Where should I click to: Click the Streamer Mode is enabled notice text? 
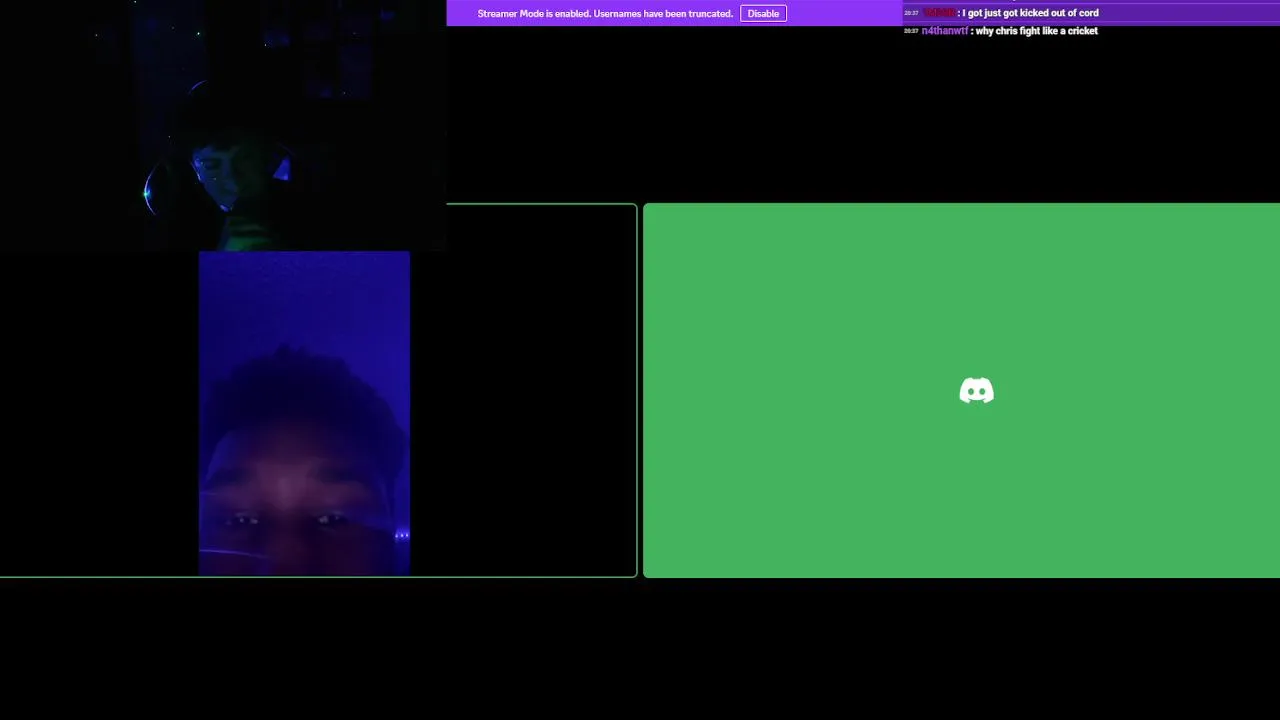(x=605, y=14)
